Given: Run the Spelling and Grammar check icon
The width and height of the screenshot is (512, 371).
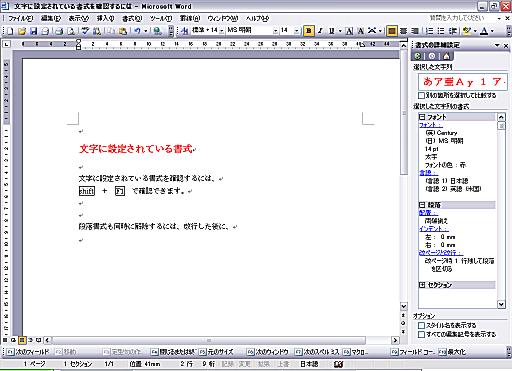Looking at the screenshot, I should [86, 31].
